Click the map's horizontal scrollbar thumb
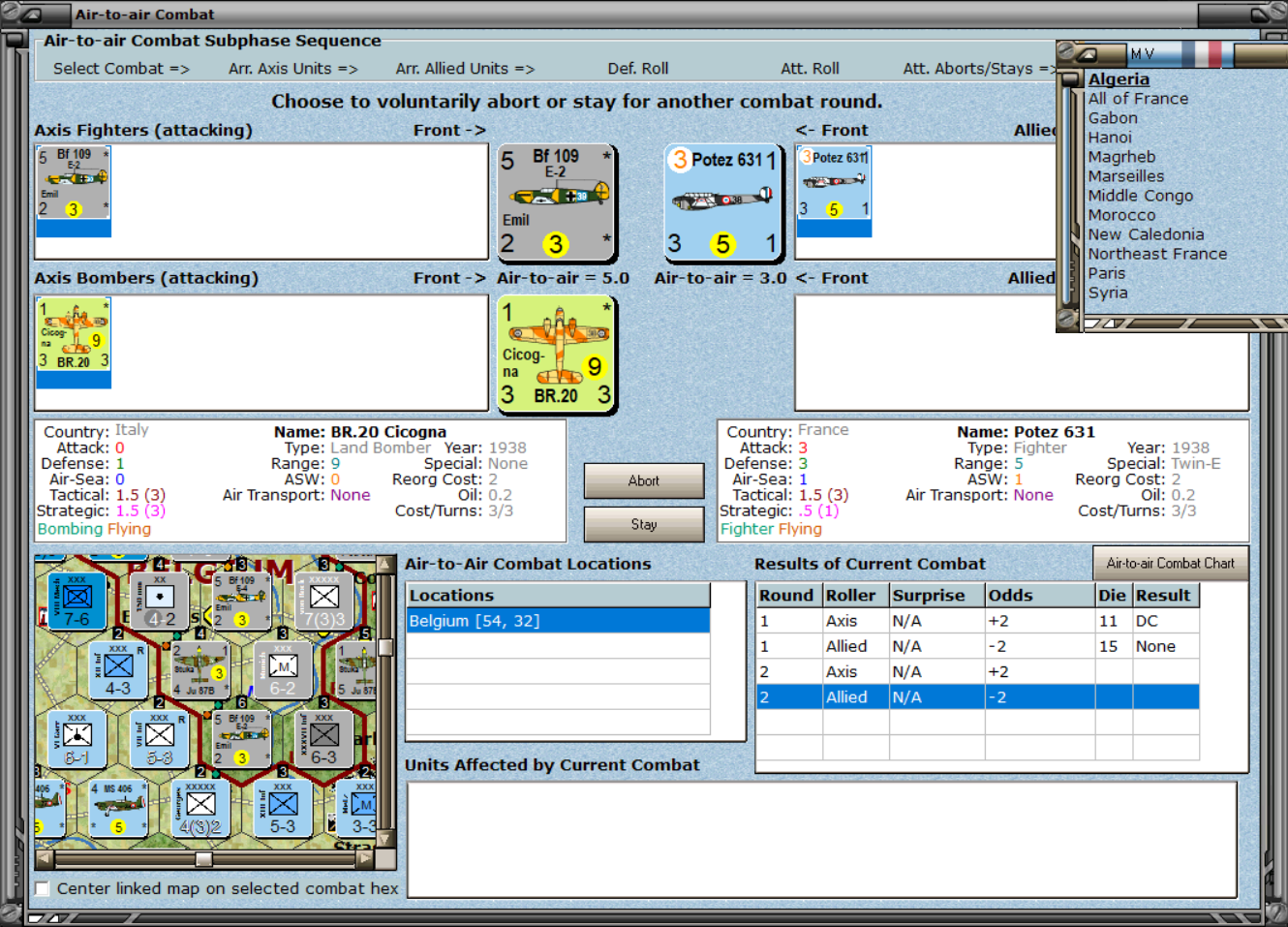 203,859
